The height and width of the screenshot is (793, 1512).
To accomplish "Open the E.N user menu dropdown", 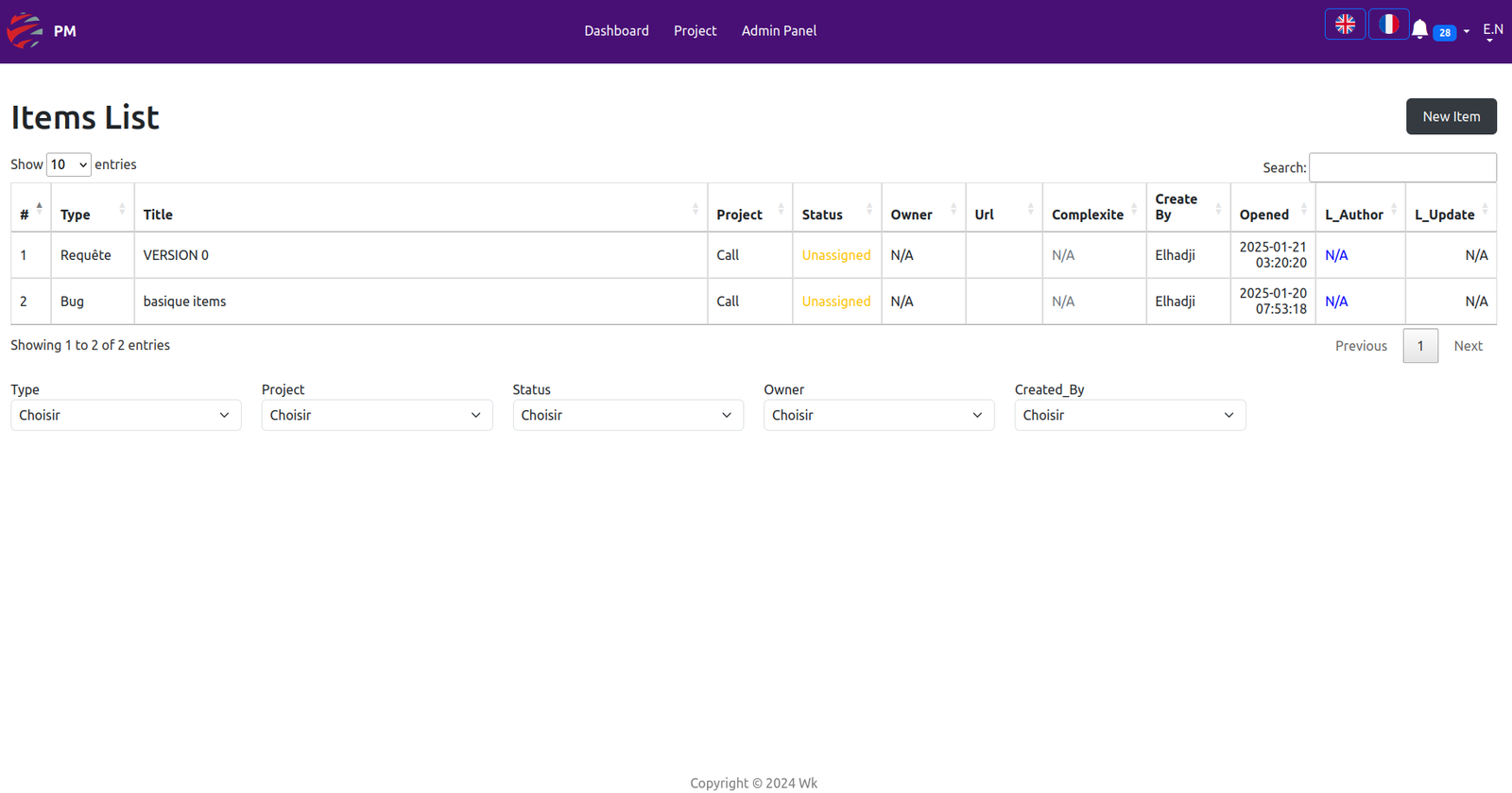I will 1492,31.
